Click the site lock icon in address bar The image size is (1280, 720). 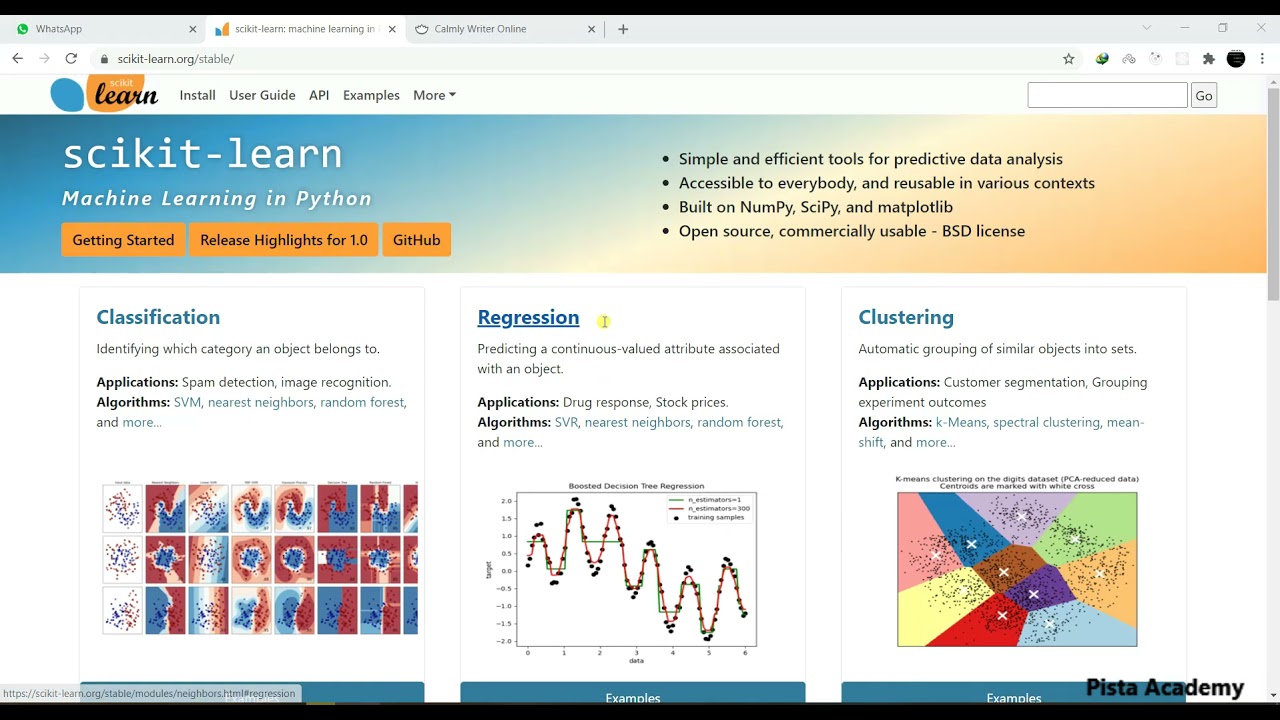click(x=104, y=59)
